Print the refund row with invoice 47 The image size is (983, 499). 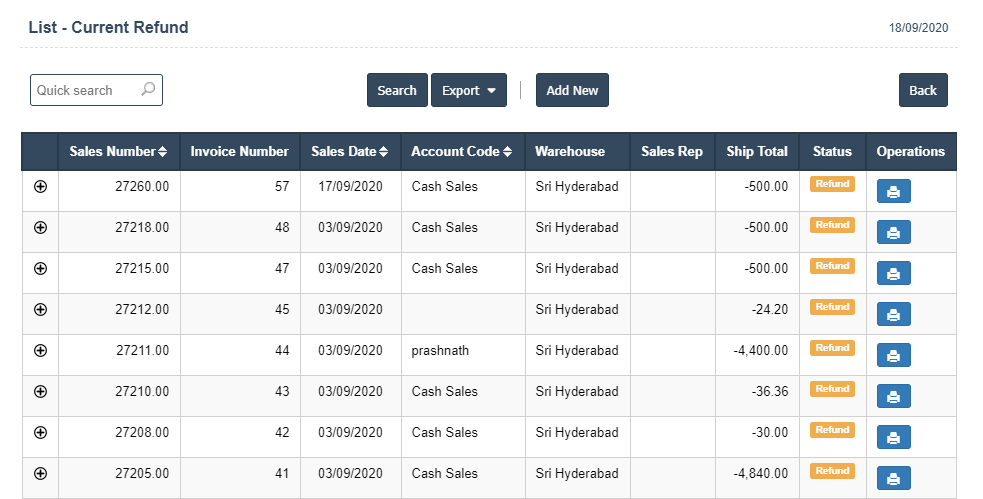[893, 274]
